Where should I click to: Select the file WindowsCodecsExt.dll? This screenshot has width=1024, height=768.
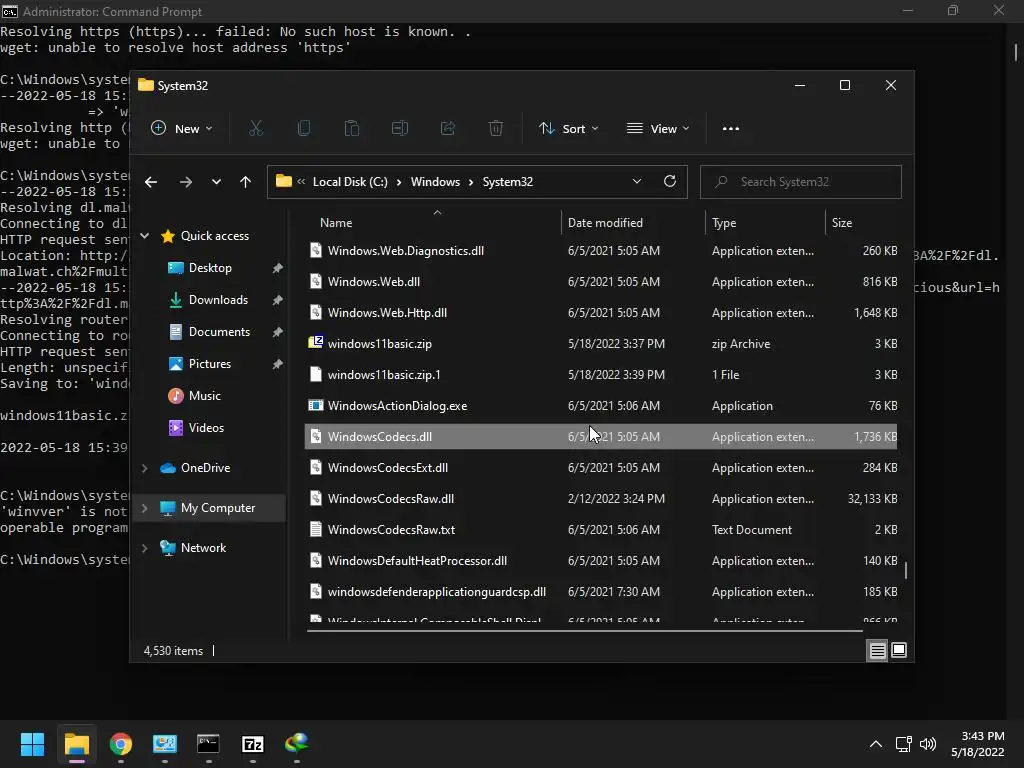coord(601,468)
